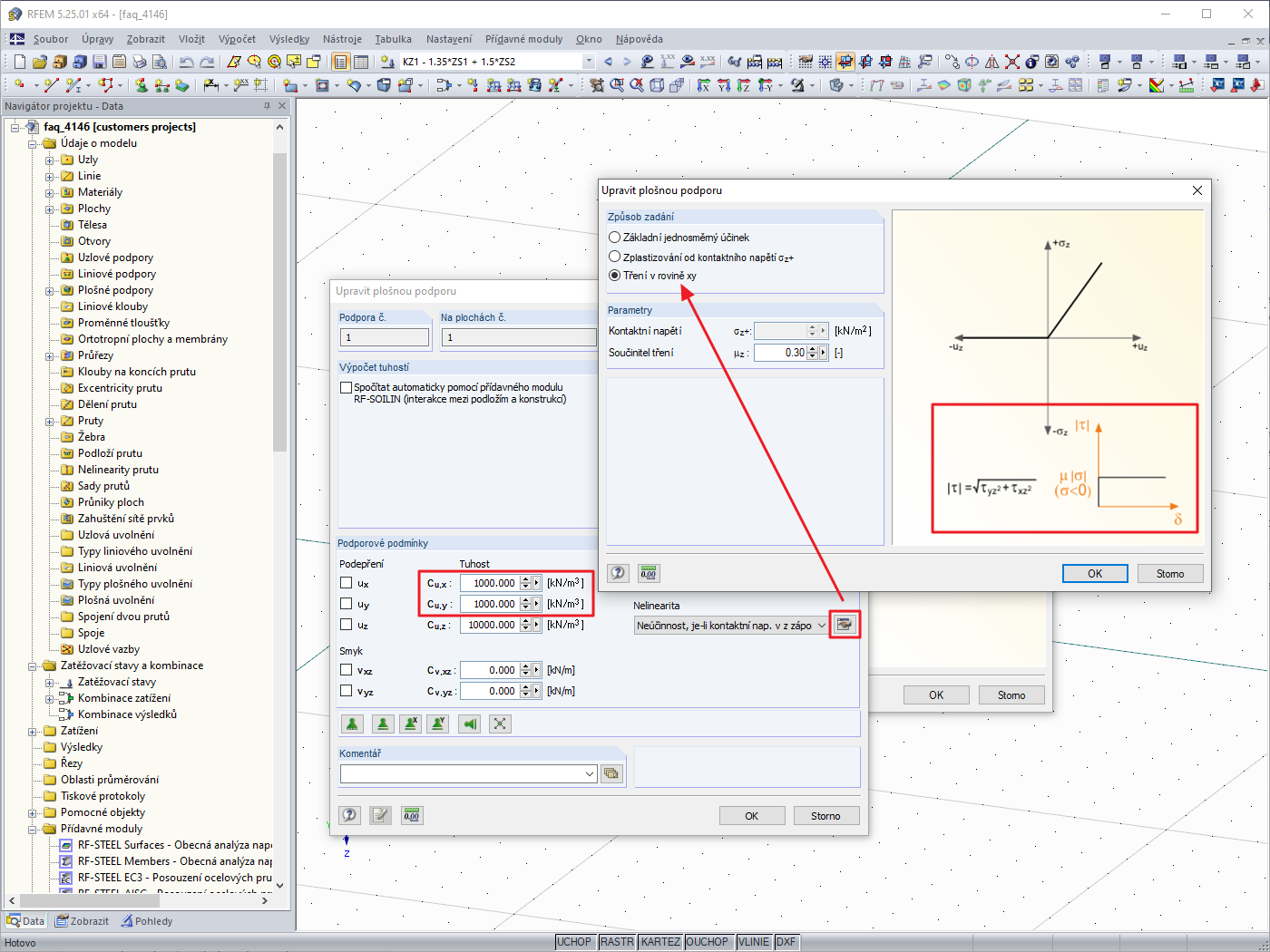Expand the Zatížení tree node

pyautogui.click(x=33, y=731)
